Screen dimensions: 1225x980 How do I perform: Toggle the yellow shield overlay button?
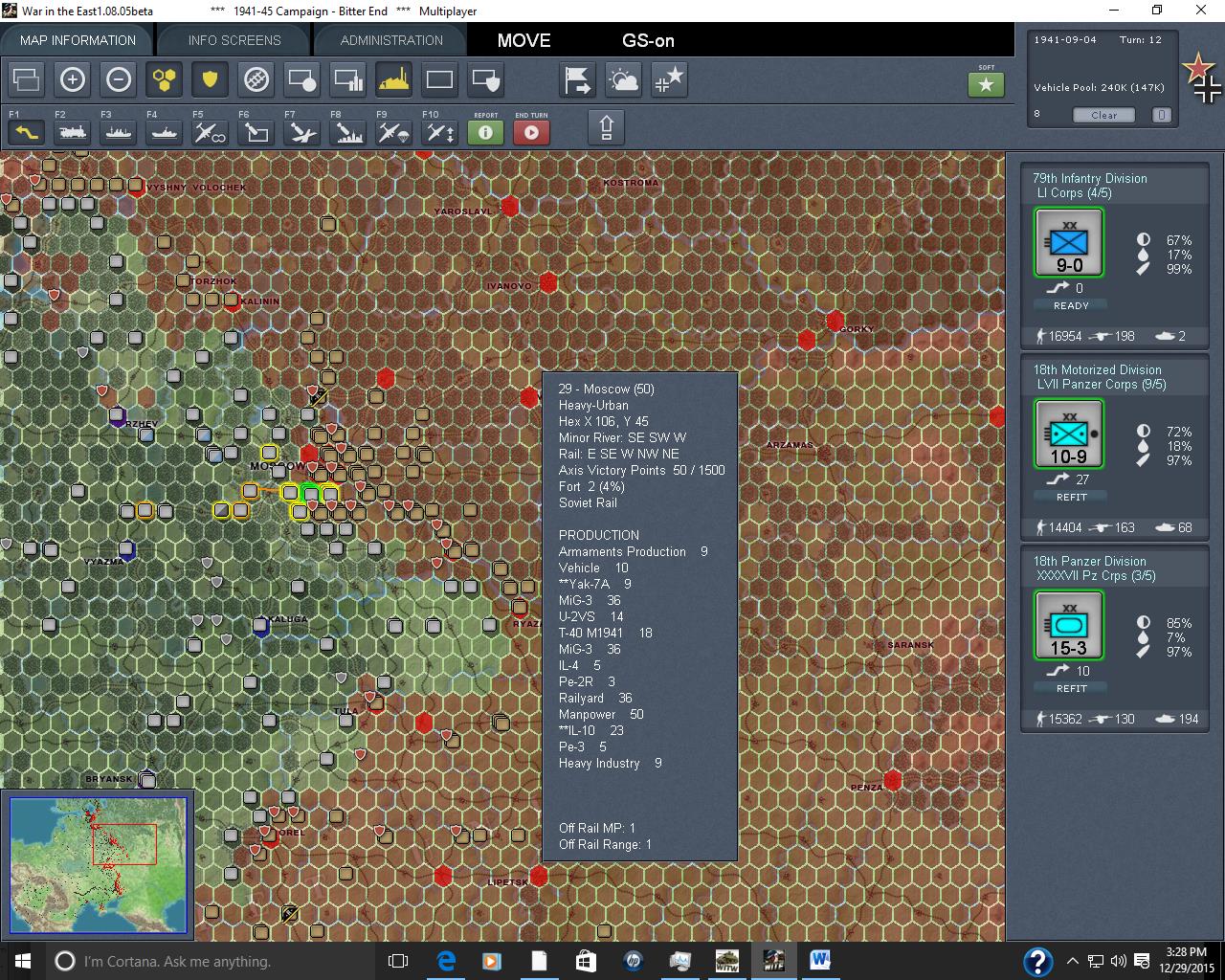click(210, 79)
